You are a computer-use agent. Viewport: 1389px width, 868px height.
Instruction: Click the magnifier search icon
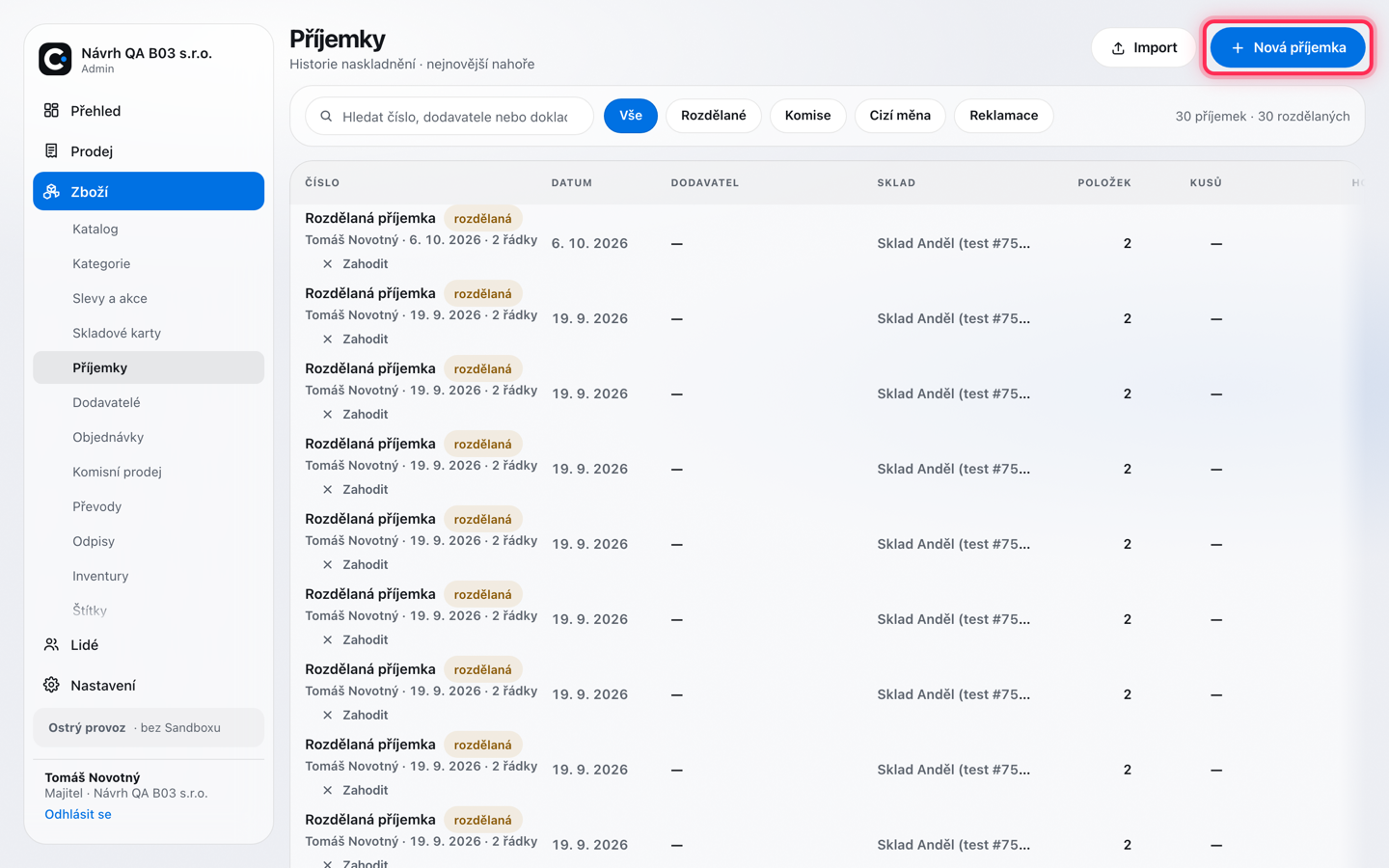[326, 117]
